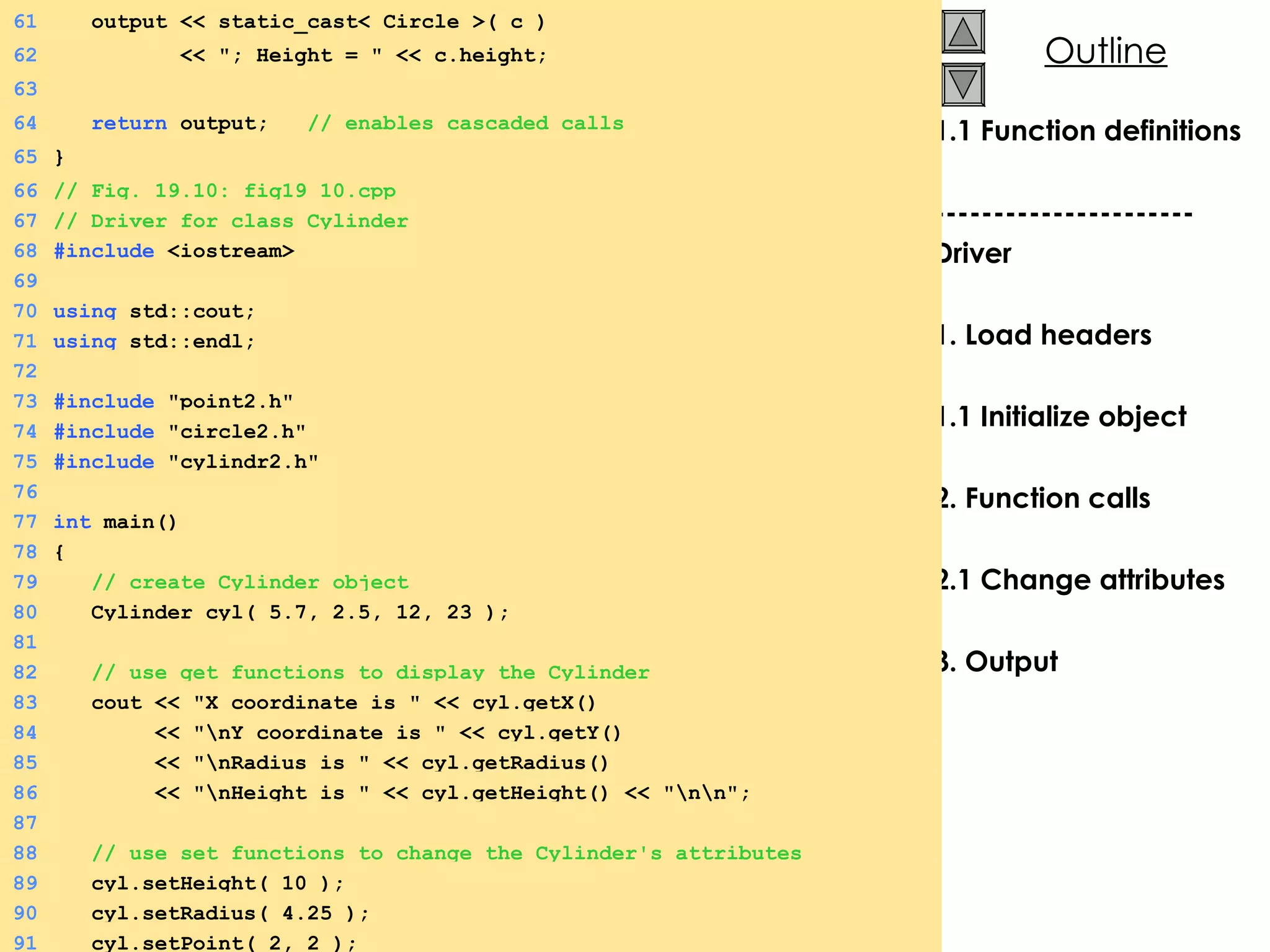
Task: Click 'using std::endl;' line
Action: (x=154, y=342)
